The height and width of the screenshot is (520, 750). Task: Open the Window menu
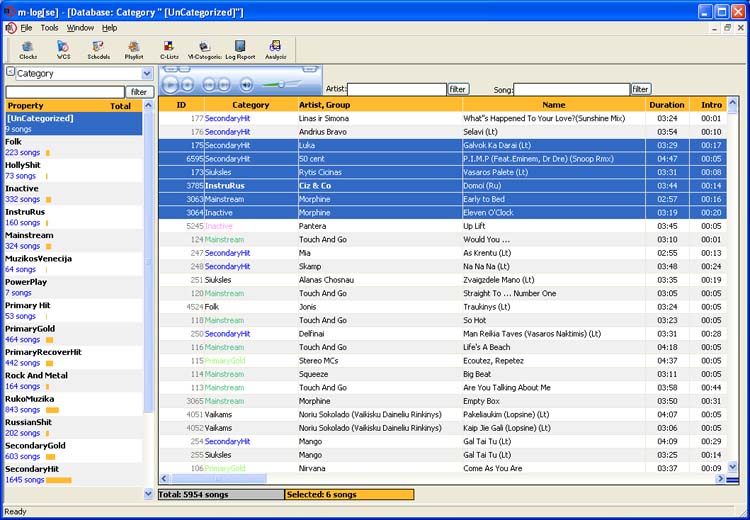click(x=80, y=28)
